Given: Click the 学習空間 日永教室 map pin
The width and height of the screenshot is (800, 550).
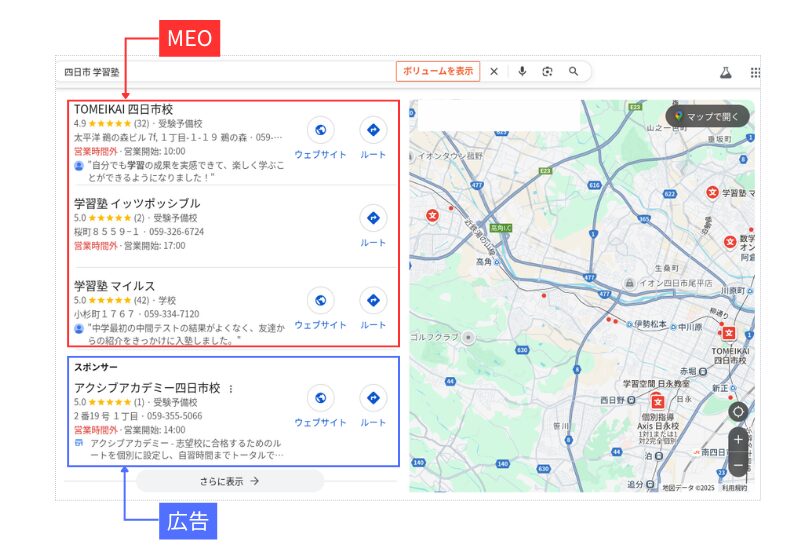Looking at the screenshot, I should (x=658, y=401).
